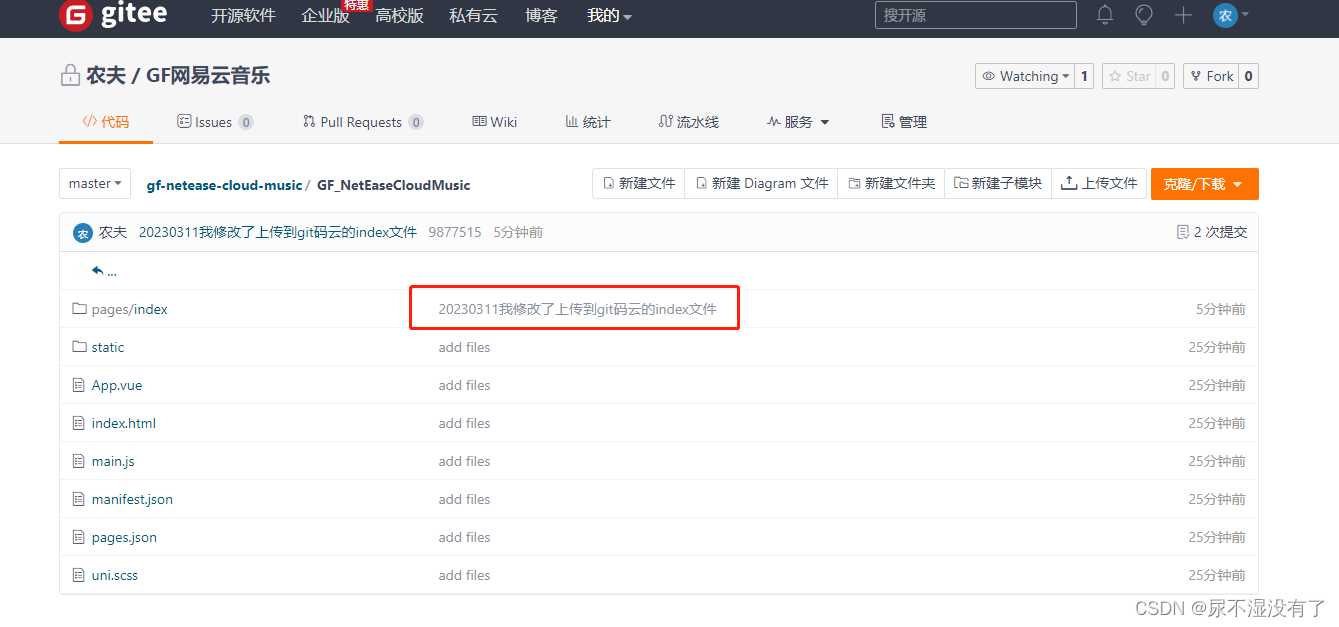This screenshot has width=1339, height=627.
Task: Click commit message in the header row
Action: [278, 232]
